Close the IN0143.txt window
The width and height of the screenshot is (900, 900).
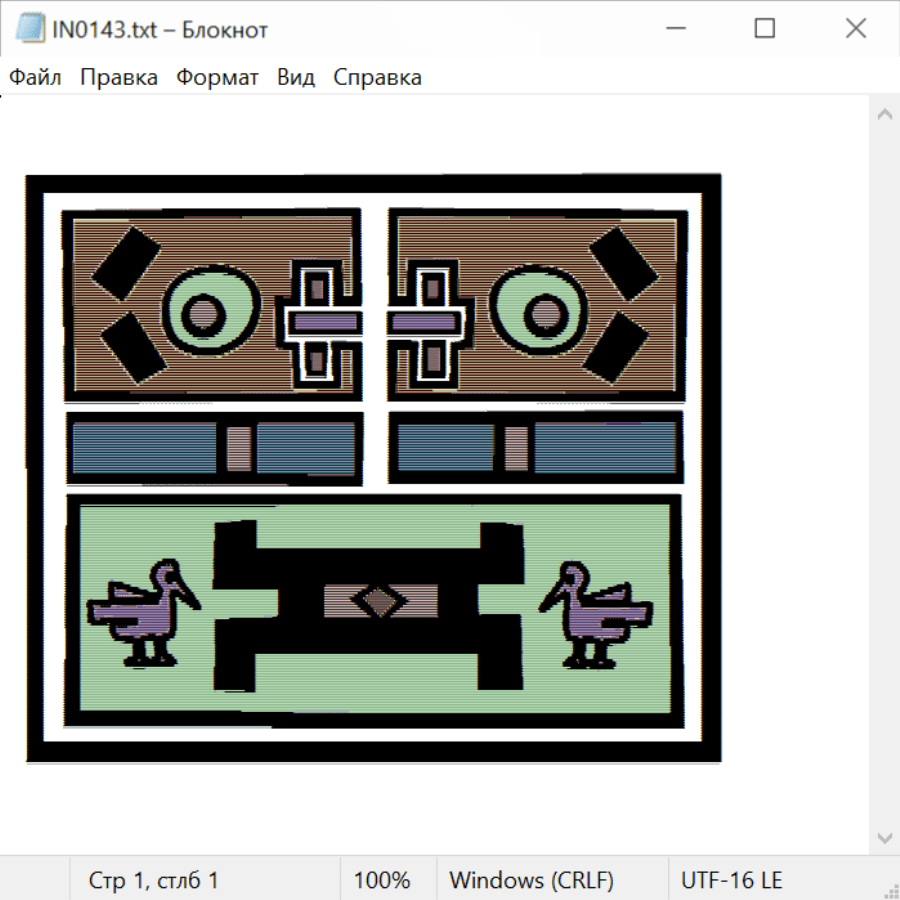click(x=855, y=29)
